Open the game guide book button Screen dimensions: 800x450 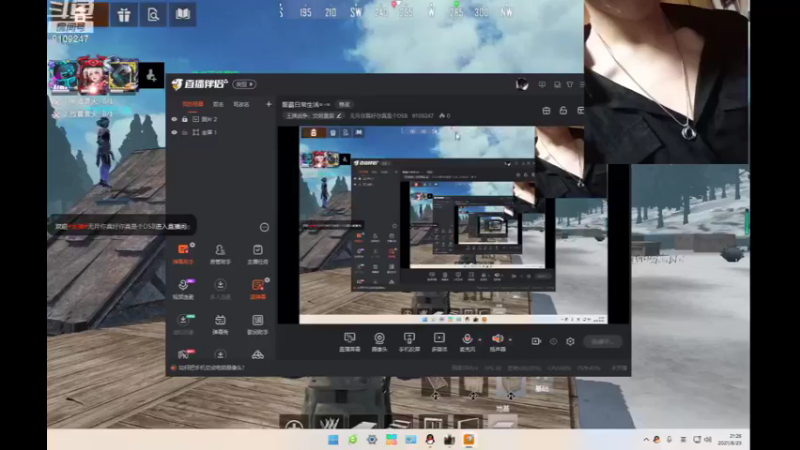pyautogui.click(x=183, y=15)
